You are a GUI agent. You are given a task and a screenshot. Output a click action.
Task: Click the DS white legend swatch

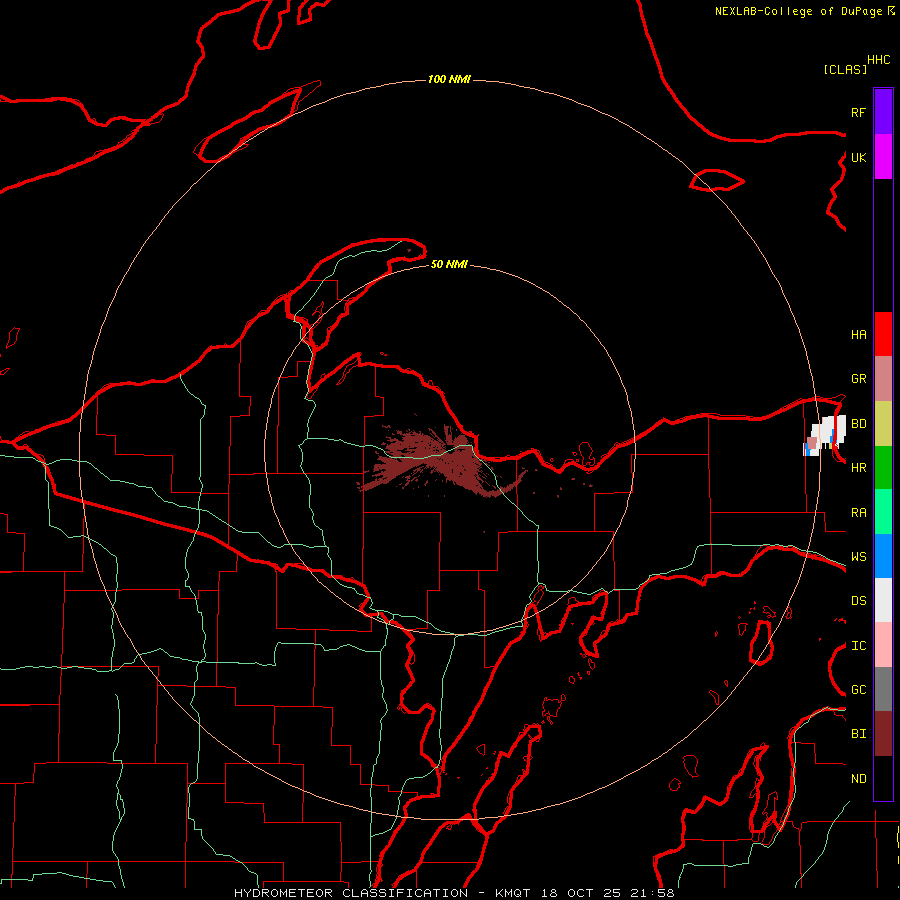point(883,600)
